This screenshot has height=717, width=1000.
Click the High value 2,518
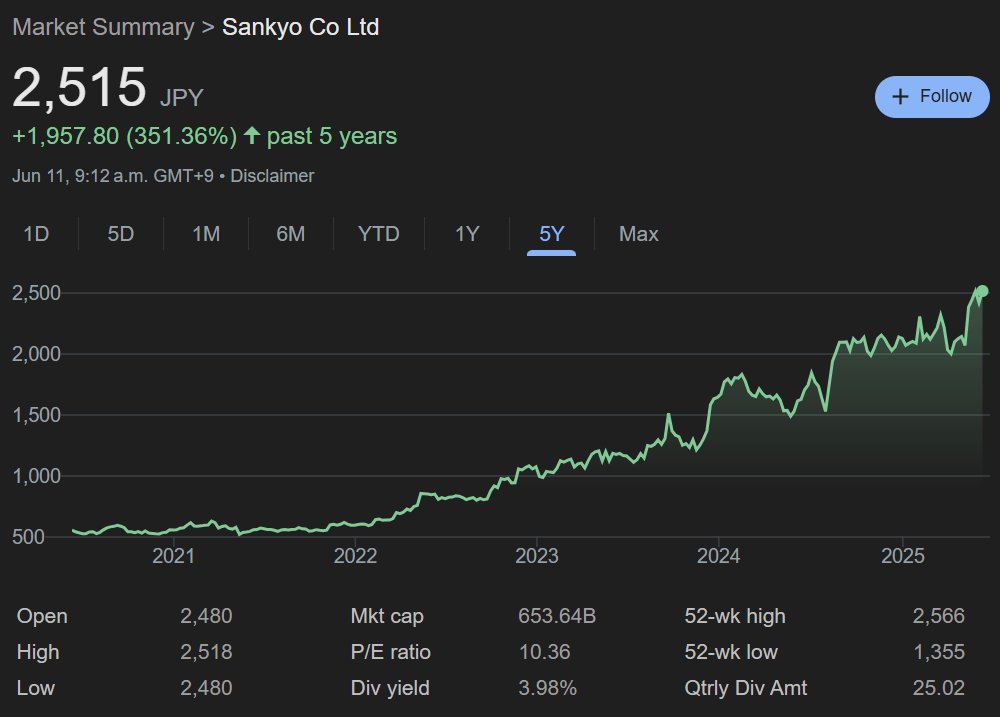(206, 652)
